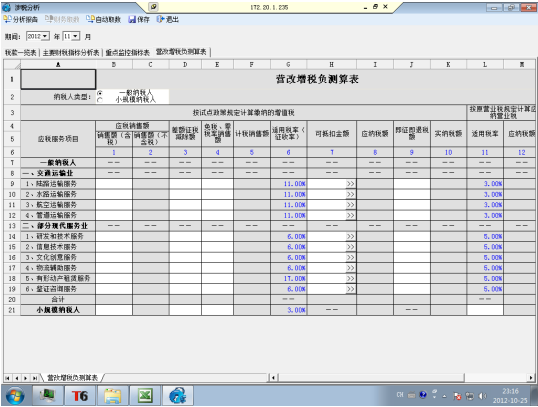Open the month 11 dropdown
The image size is (538, 407).
coord(75,36)
